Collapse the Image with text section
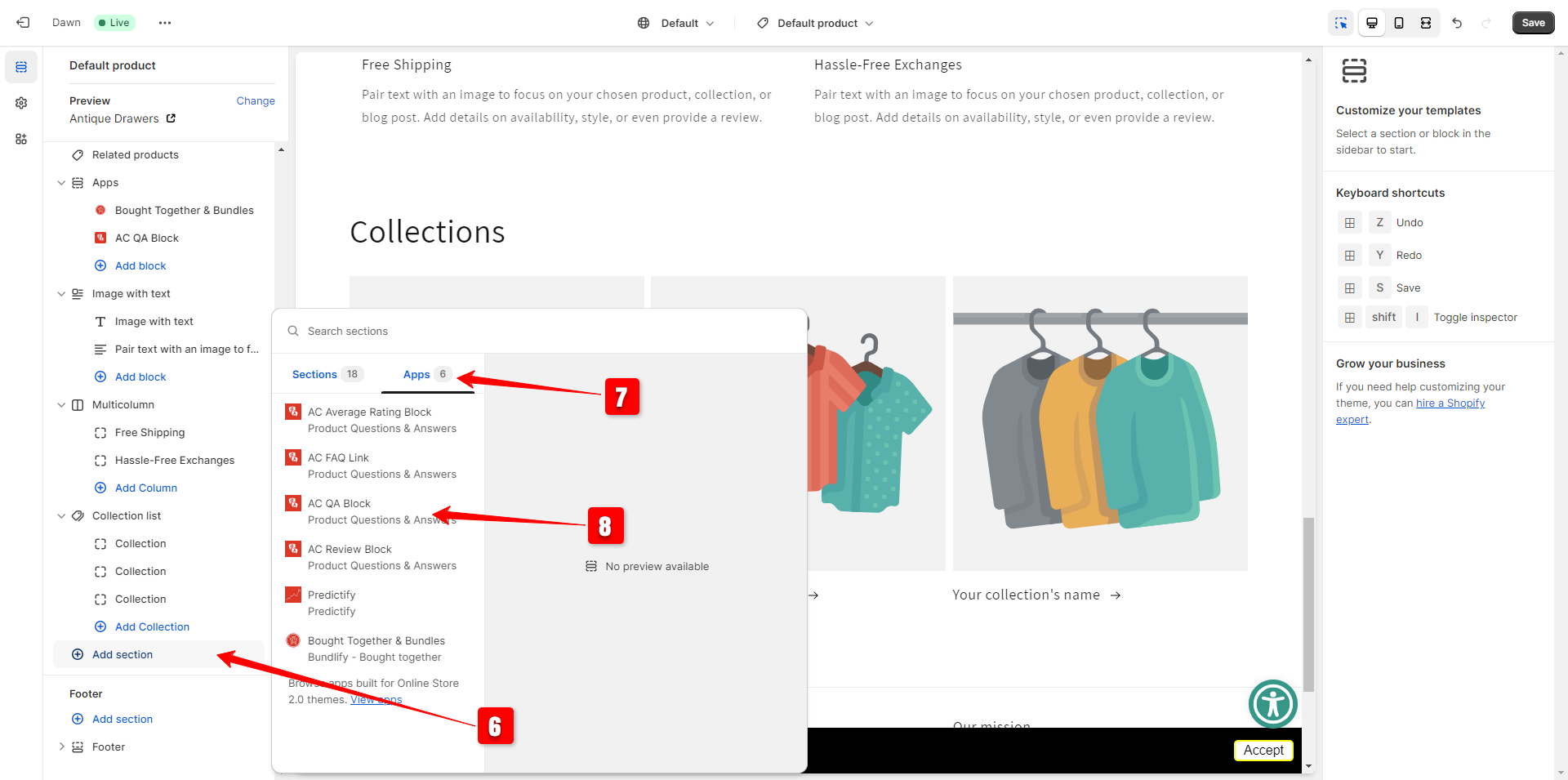The width and height of the screenshot is (1568, 780). [61, 294]
